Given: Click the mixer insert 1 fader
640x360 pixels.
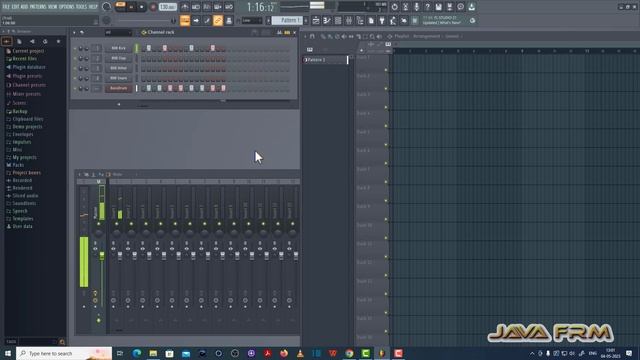Looking at the screenshot, I should pos(120,256).
